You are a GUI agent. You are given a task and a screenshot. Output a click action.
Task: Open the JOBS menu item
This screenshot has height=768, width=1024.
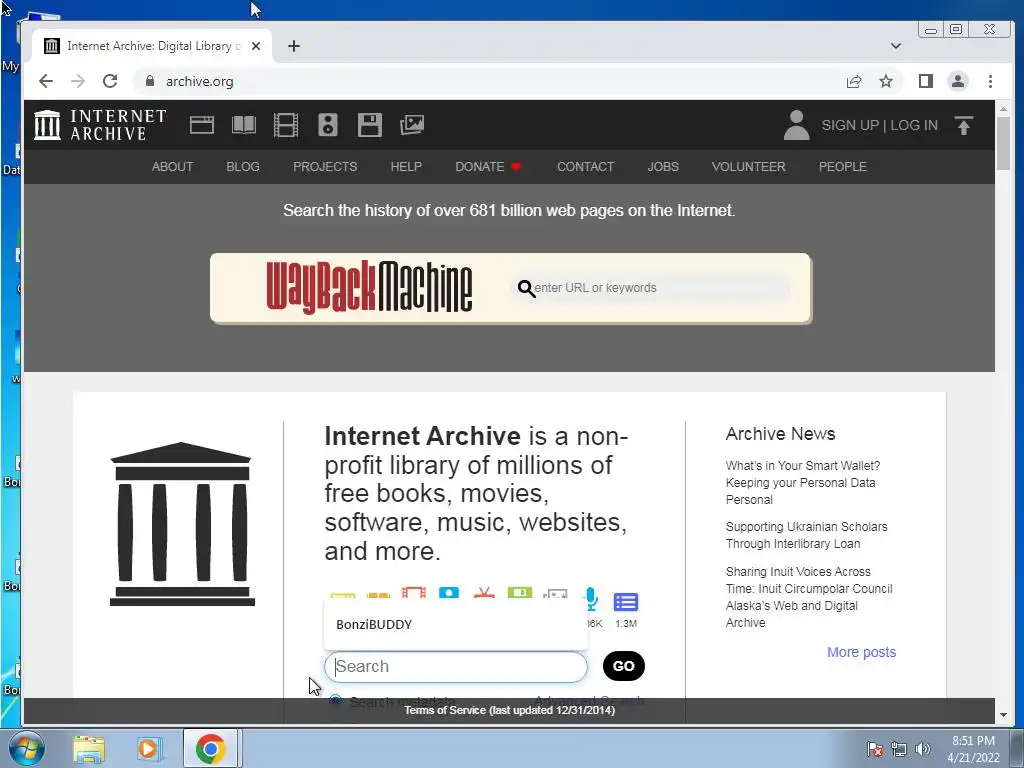pos(663,167)
